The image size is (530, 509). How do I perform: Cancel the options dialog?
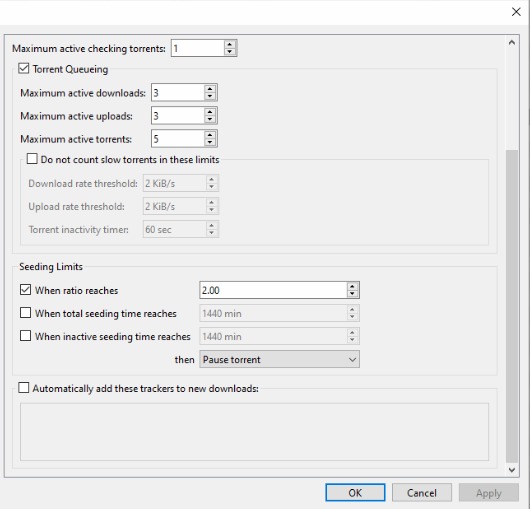pos(421,493)
